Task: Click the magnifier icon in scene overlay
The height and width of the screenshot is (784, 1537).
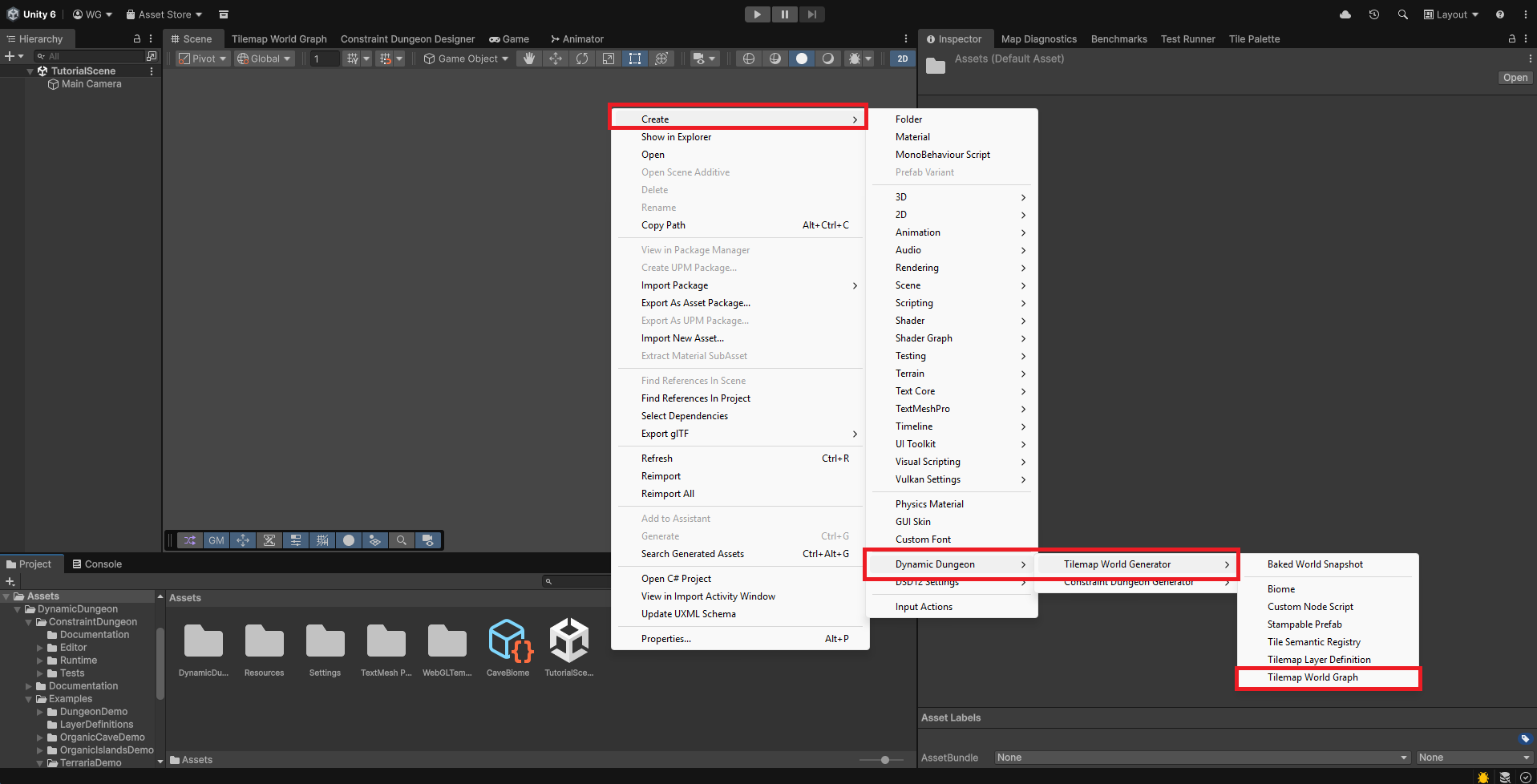Action: (x=402, y=540)
